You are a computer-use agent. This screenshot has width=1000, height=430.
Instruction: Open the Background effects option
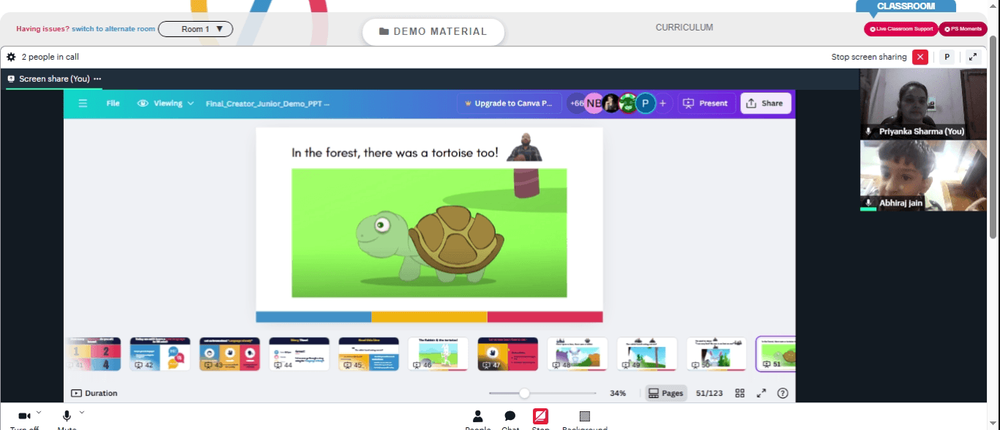point(585,419)
